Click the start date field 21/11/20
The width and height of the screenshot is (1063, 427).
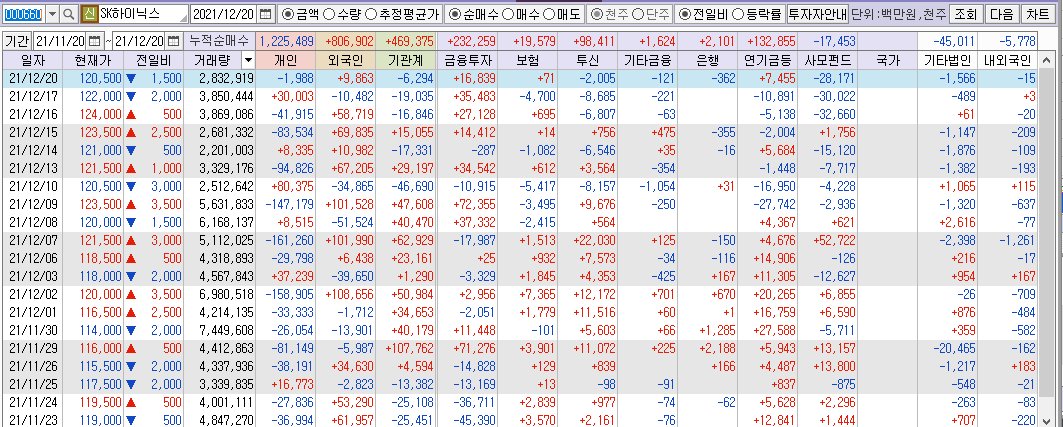60,41
